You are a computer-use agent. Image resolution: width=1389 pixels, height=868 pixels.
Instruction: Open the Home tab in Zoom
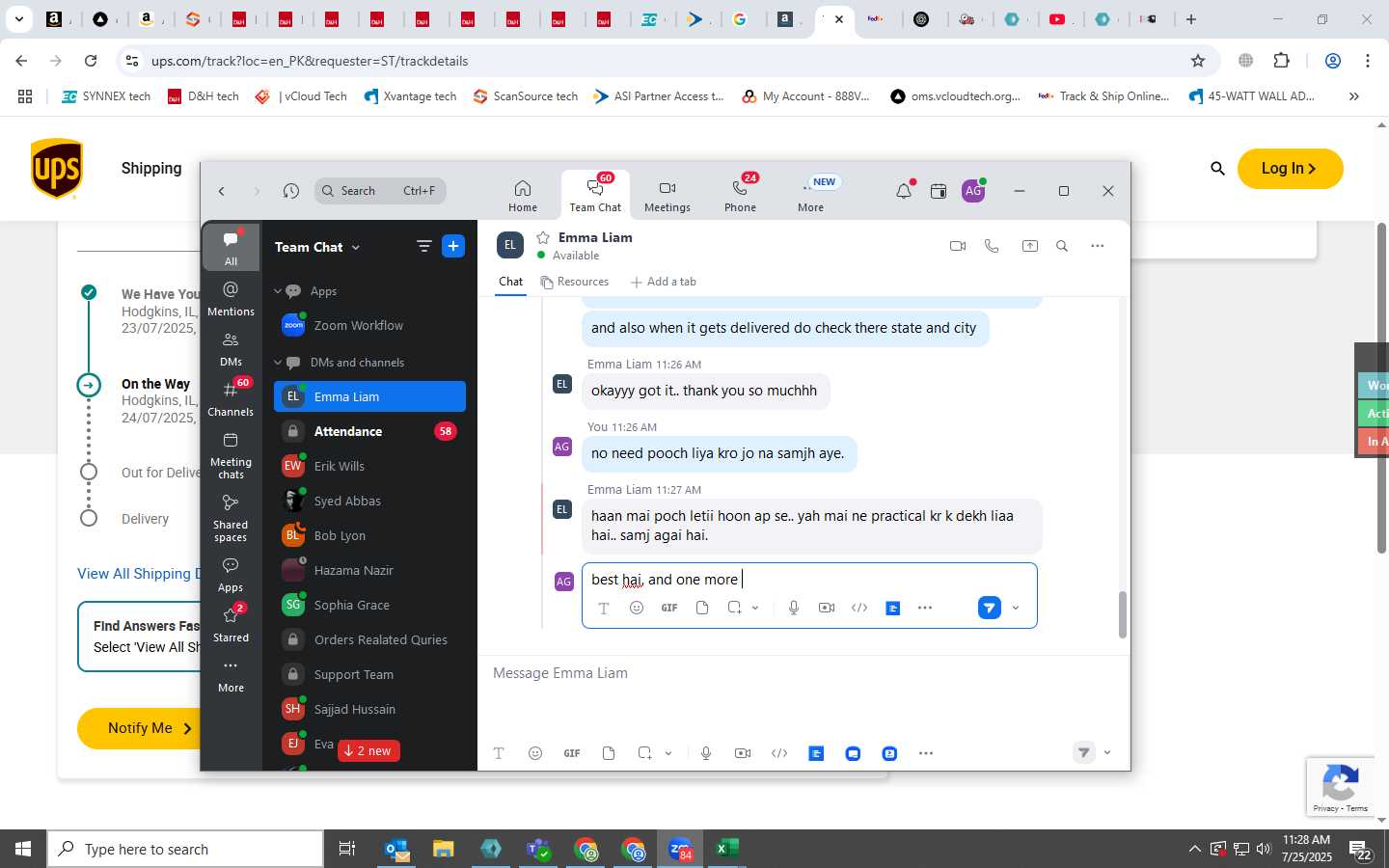point(522,195)
